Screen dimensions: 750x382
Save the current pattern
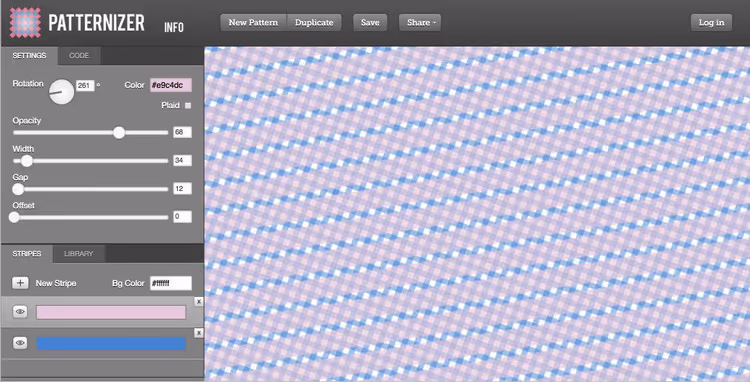point(370,22)
